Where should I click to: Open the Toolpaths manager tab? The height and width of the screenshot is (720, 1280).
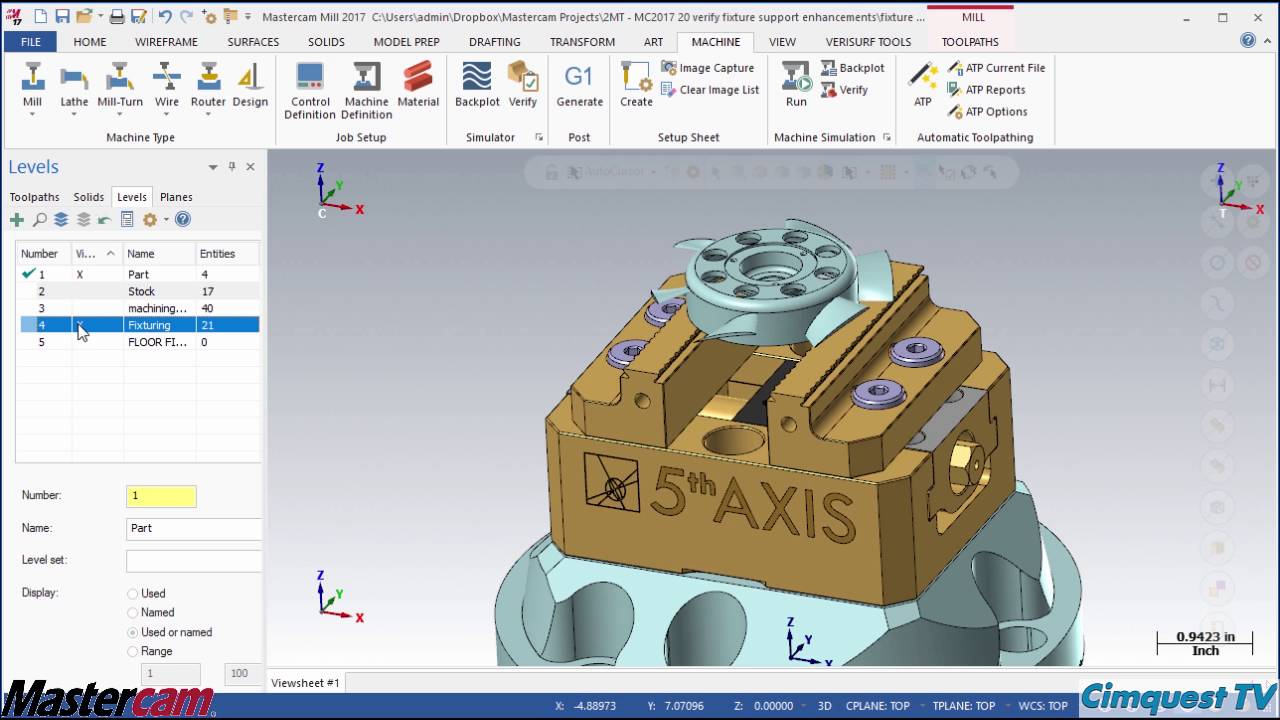35,197
